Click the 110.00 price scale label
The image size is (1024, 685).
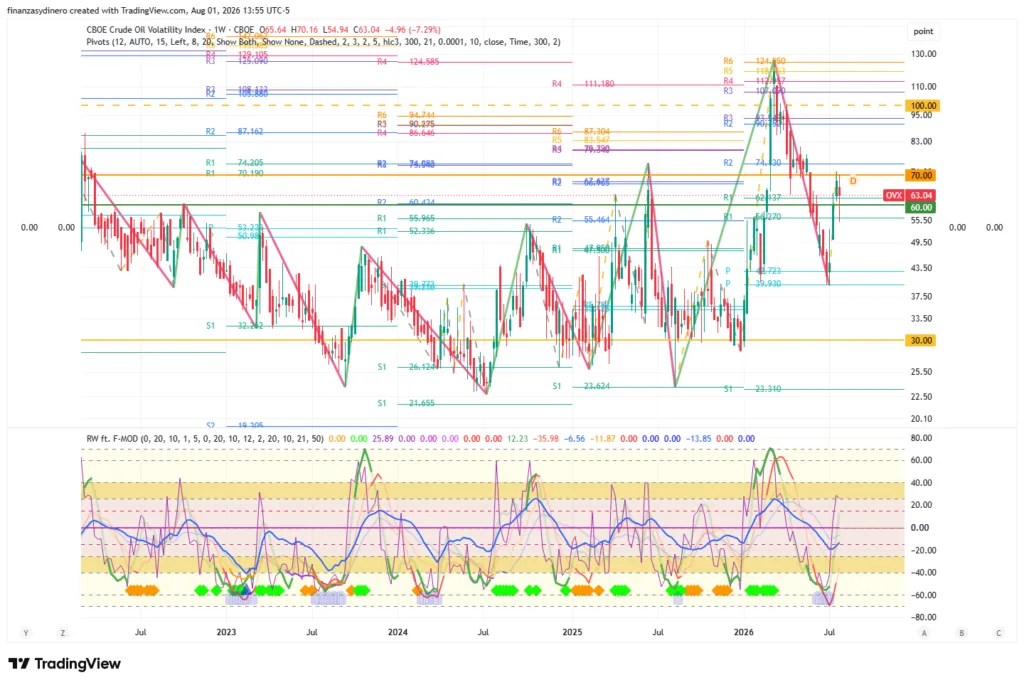(923, 86)
